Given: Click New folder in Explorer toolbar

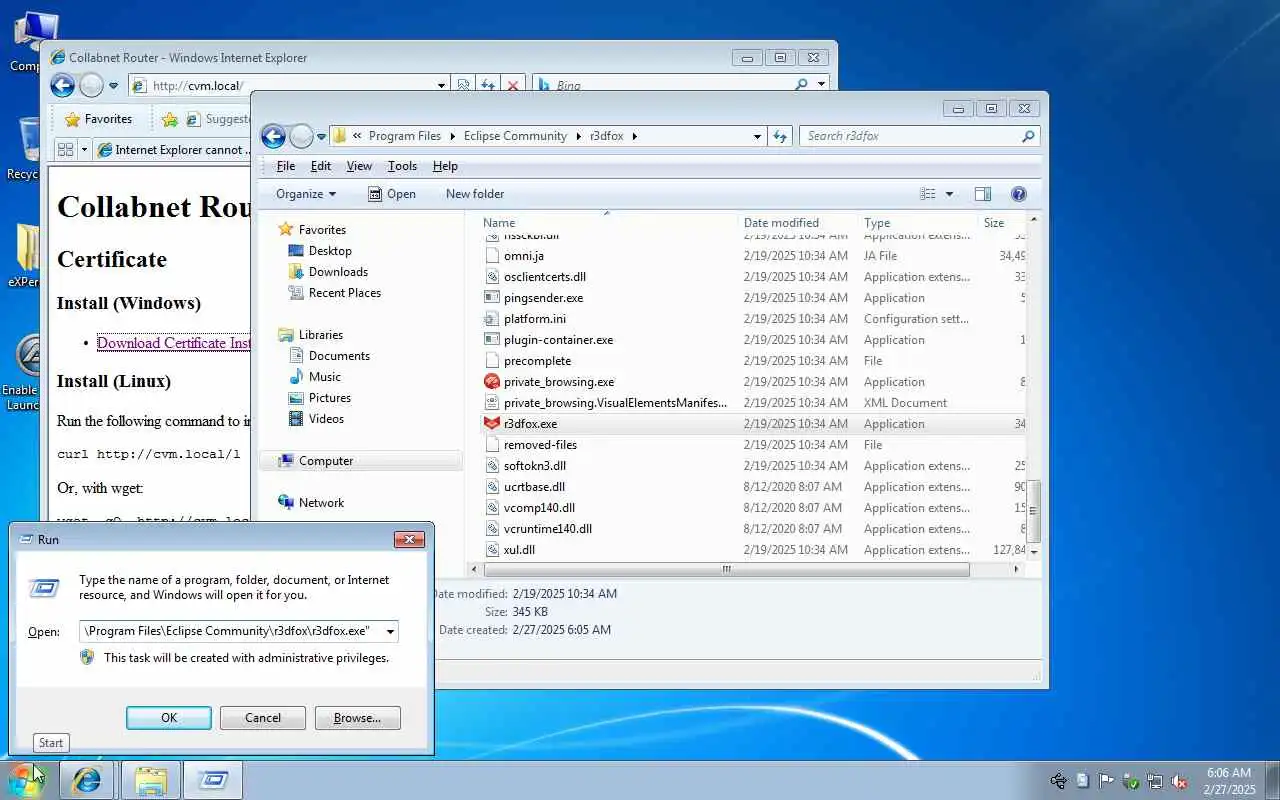Looking at the screenshot, I should [x=475, y=194].
